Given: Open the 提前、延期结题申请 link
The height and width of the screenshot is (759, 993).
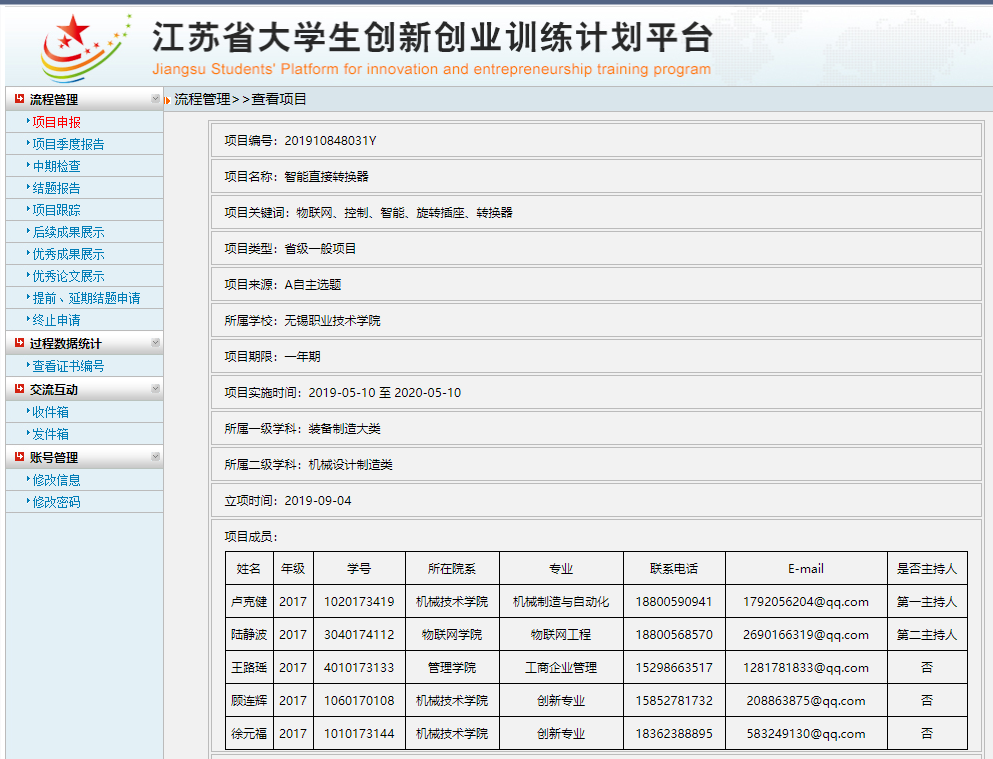Looking at the screenshot, I should (86, 298).
